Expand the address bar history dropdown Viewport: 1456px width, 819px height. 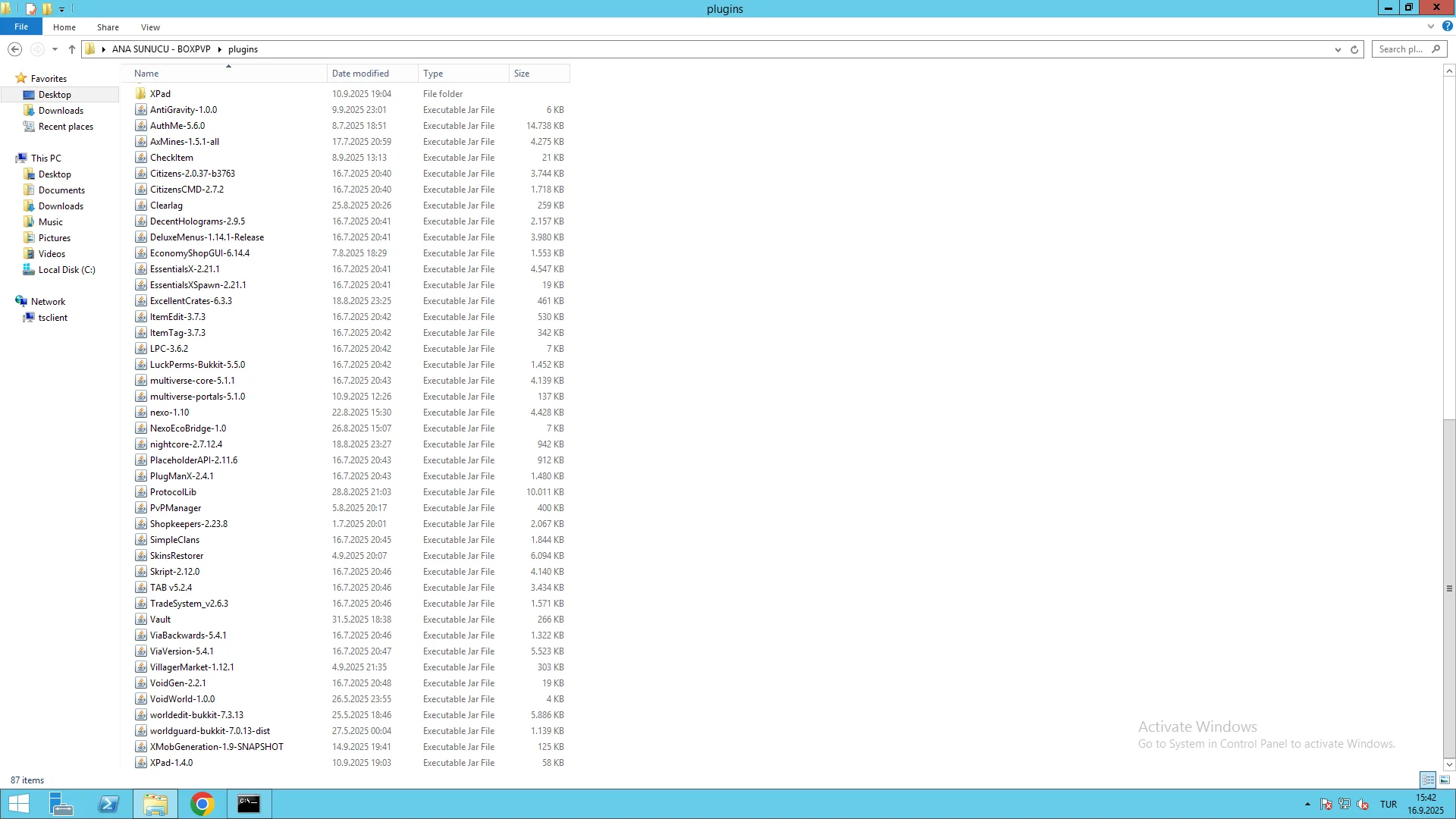coord(1338,49)
